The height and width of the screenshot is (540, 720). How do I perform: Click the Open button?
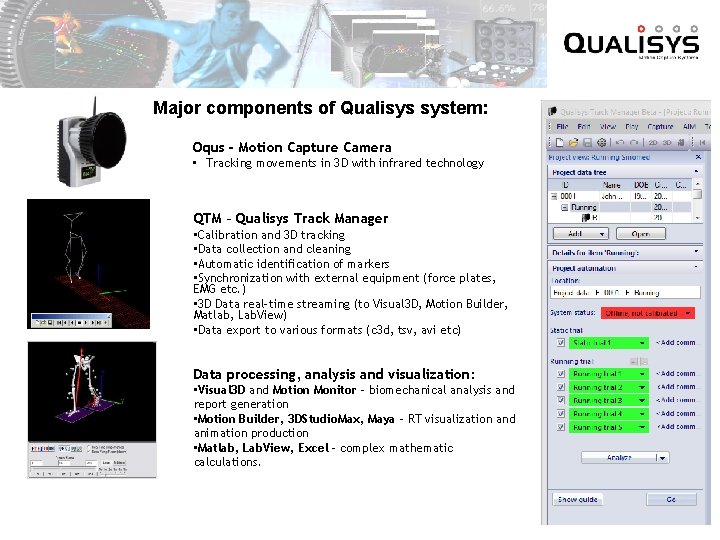[641, 234]
